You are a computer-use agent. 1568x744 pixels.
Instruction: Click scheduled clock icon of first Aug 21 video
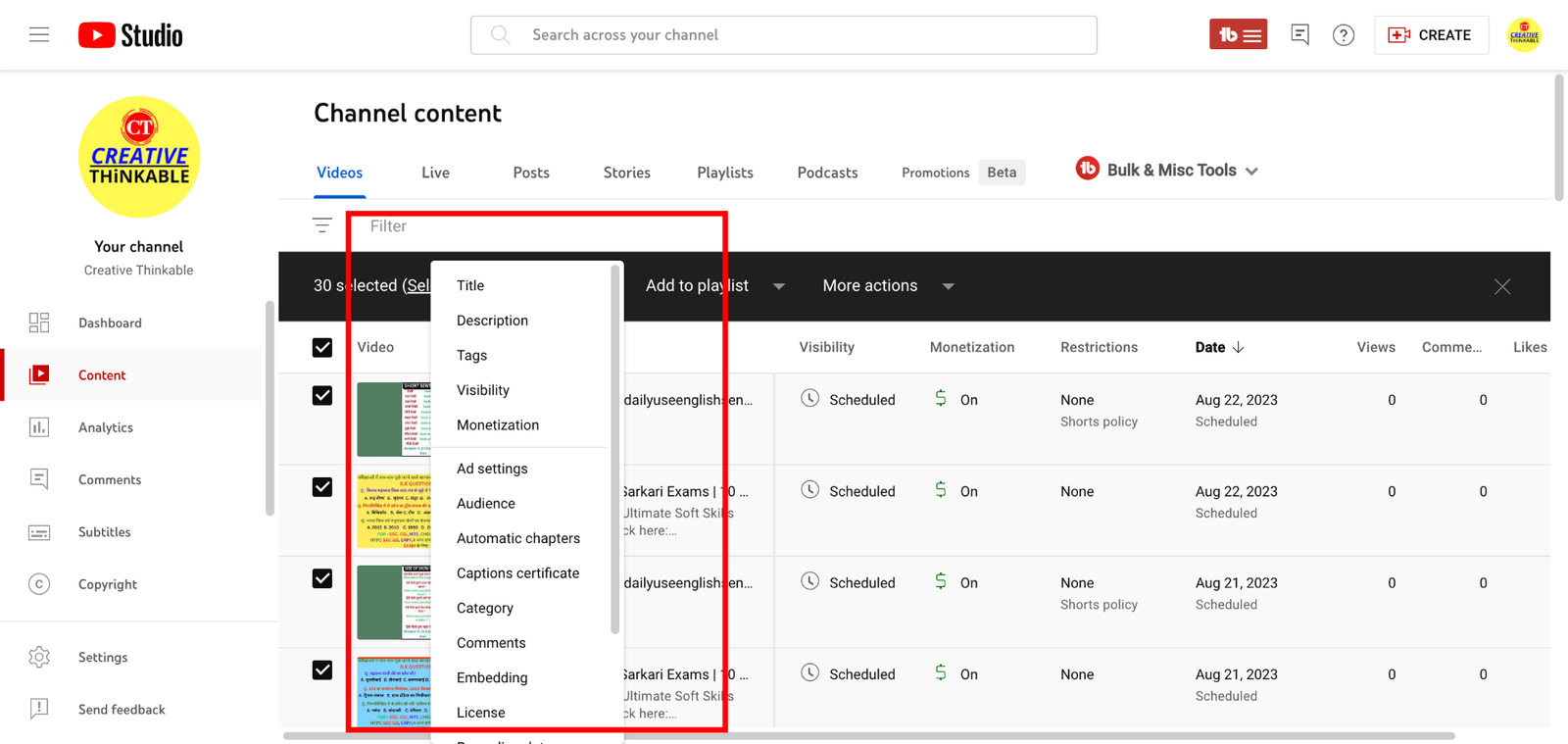pos(809,581)
